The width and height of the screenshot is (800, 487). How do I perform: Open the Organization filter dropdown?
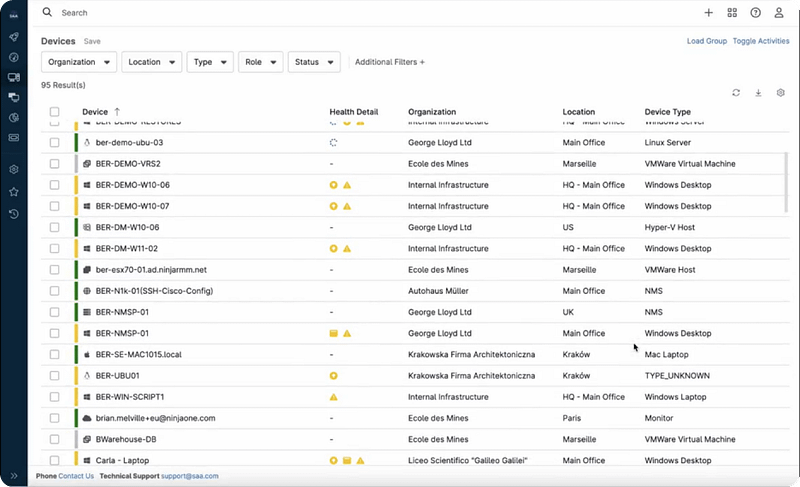coord(79,62)
